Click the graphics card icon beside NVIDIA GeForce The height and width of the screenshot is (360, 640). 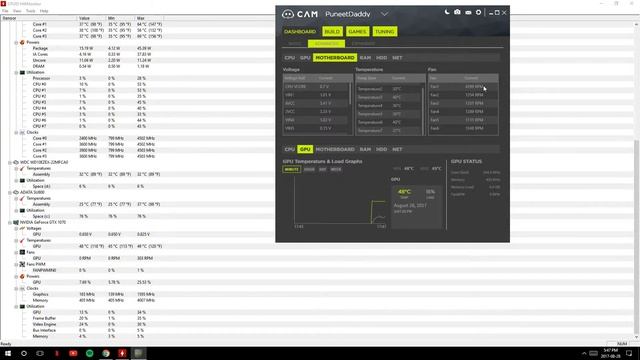click(16, 223)
